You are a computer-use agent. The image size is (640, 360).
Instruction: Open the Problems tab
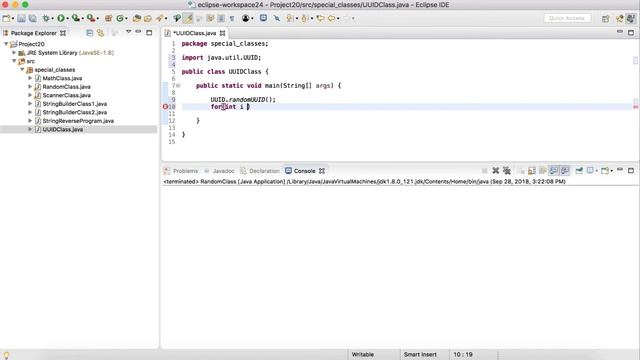[x=185, y=171]
